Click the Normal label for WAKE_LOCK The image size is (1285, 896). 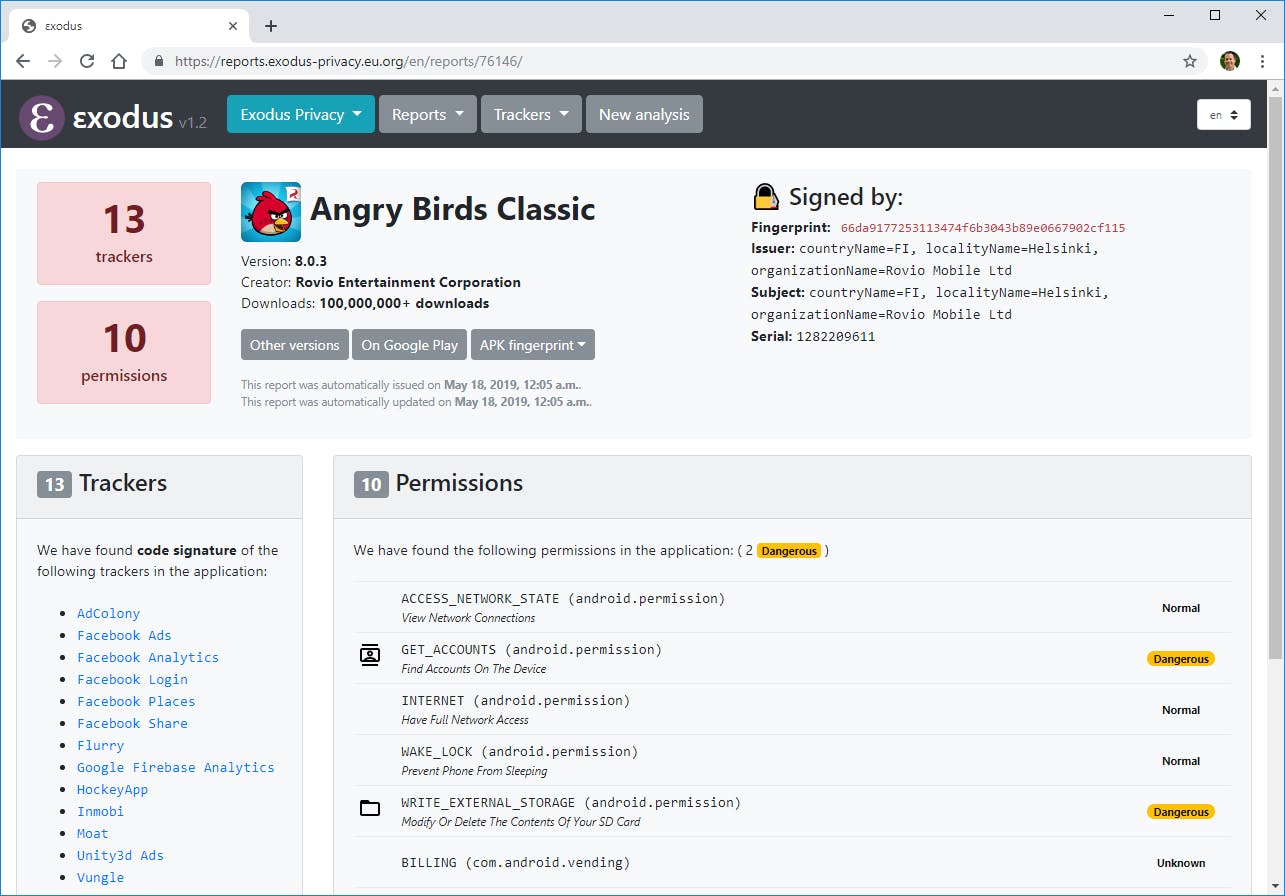click(x=1181, y=761)
